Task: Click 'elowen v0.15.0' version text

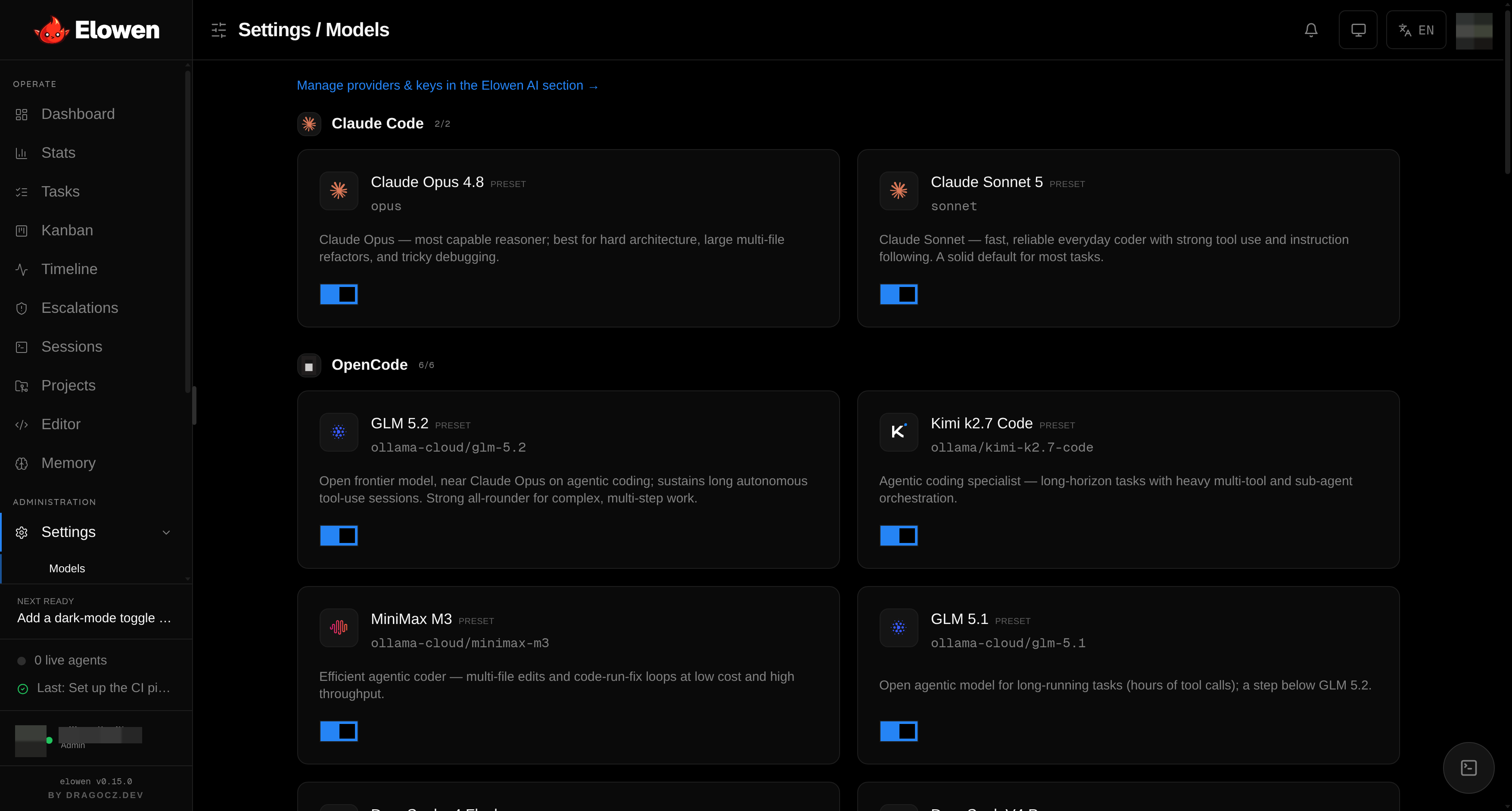Action: click(x=96, y=782)
